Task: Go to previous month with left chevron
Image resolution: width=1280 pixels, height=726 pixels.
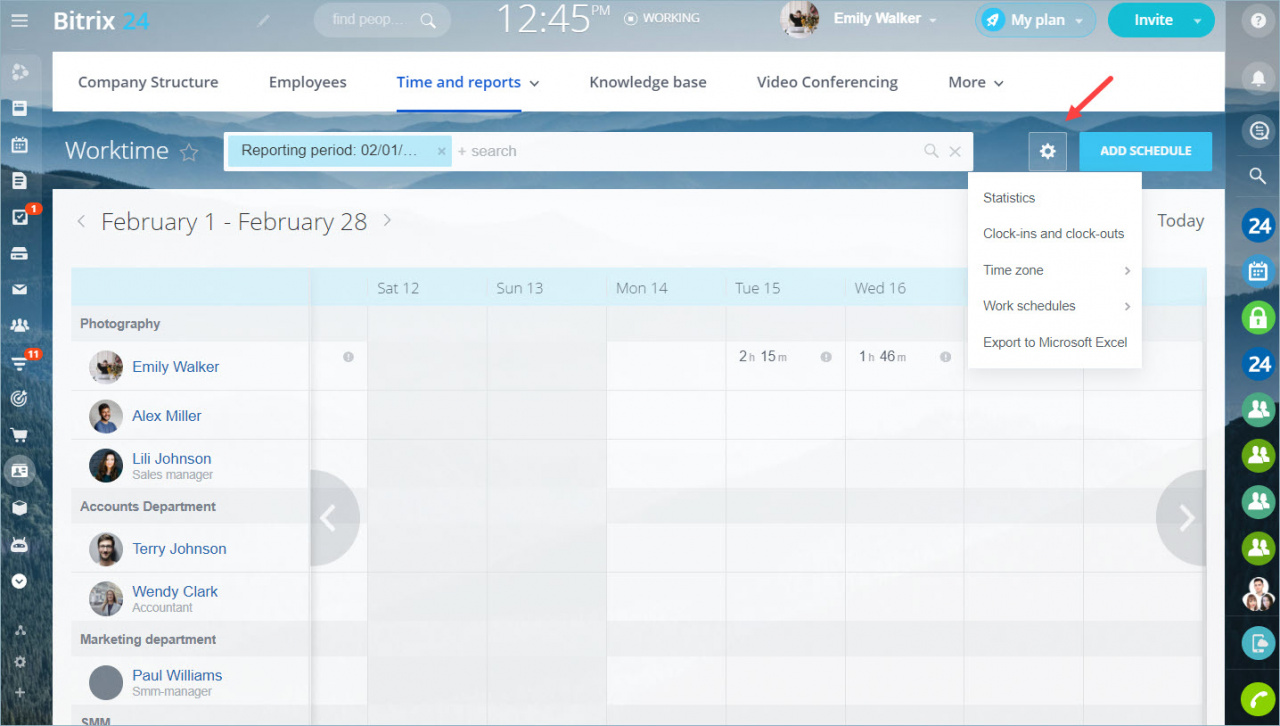Action: pos(81,221)
